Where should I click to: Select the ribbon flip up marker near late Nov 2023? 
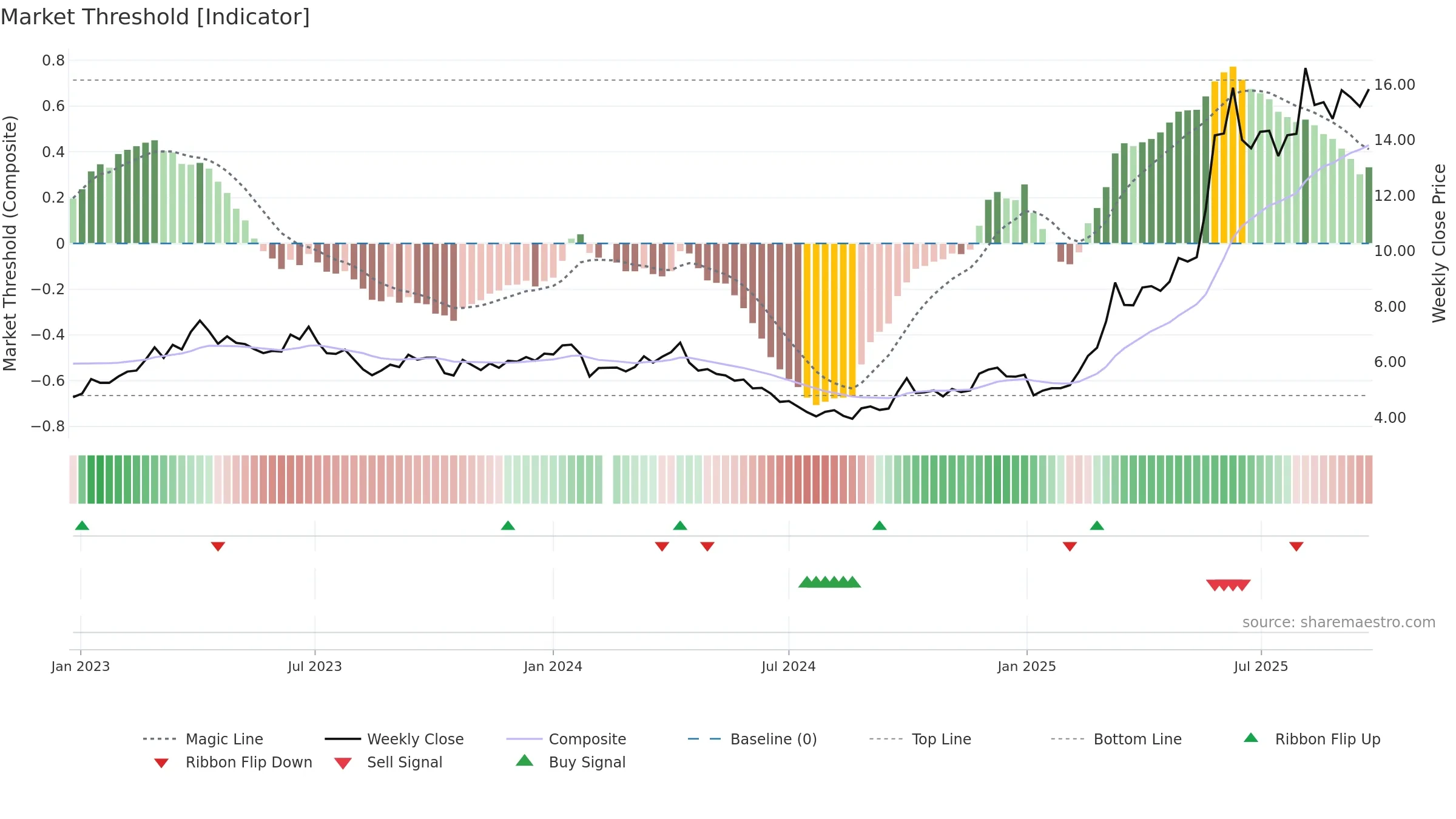pos(508,525)
